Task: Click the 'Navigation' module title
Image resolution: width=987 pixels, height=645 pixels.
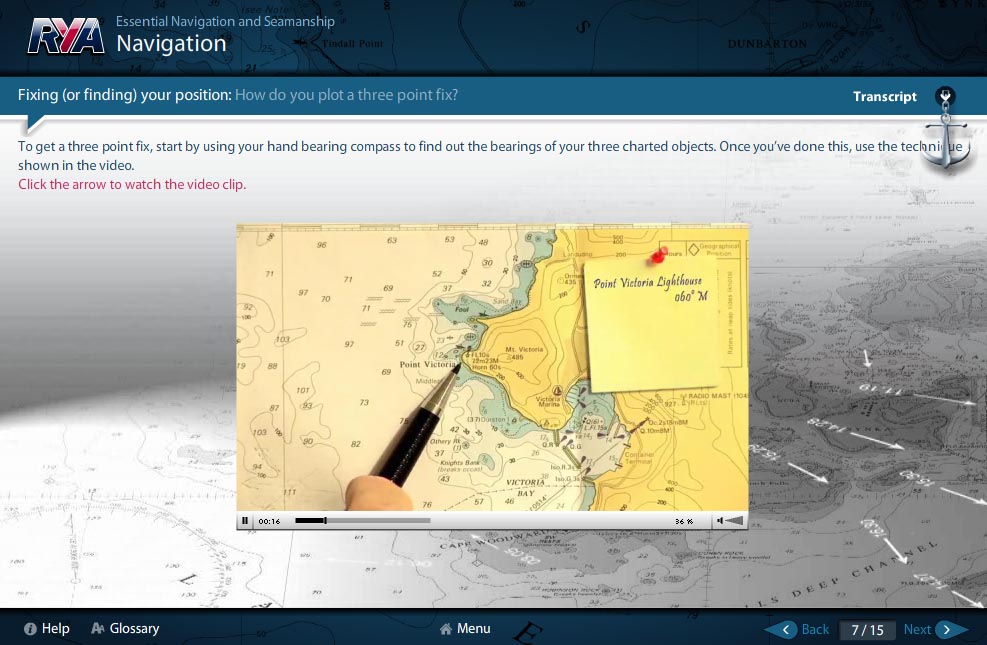Action: pos(171,43)
